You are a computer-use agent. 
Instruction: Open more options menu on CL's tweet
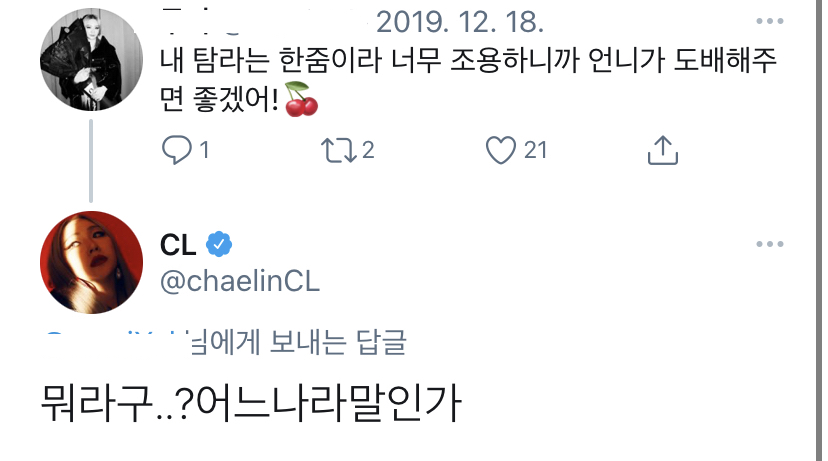(769, 244)
